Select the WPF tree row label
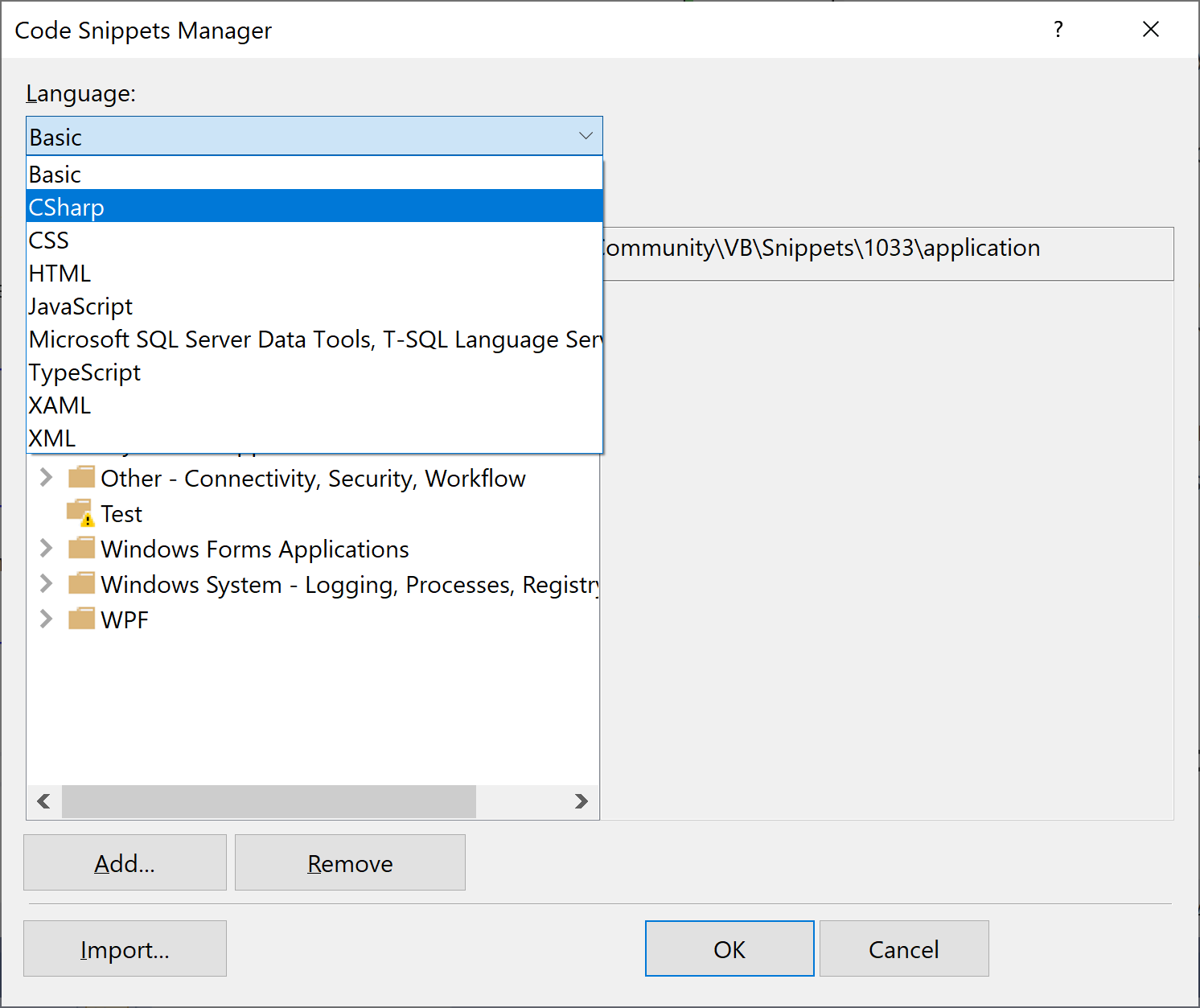The width and height of the screenshot is (1200, 1008). tap(125, 620)
